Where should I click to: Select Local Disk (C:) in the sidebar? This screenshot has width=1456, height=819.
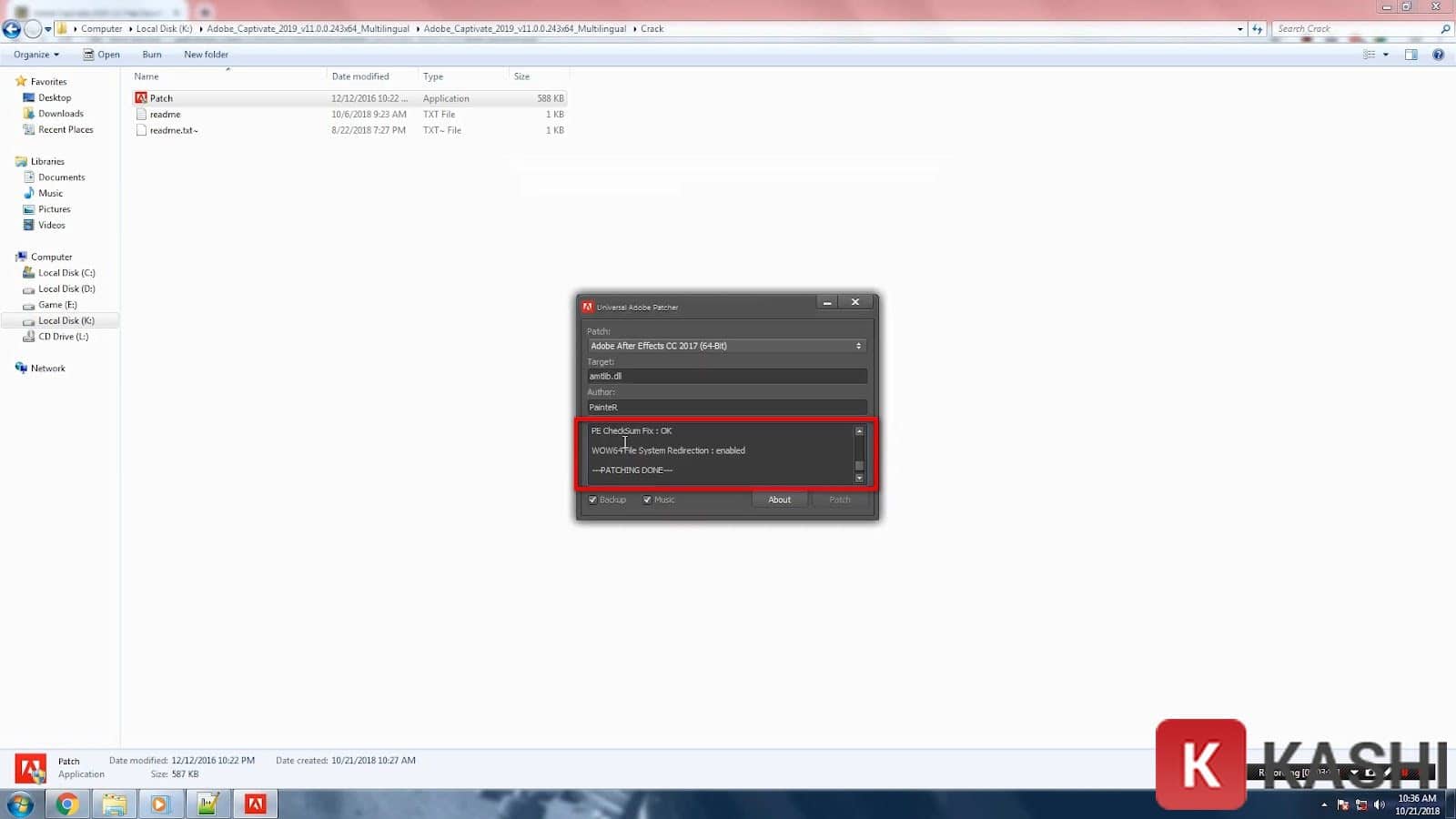[66, 273]
